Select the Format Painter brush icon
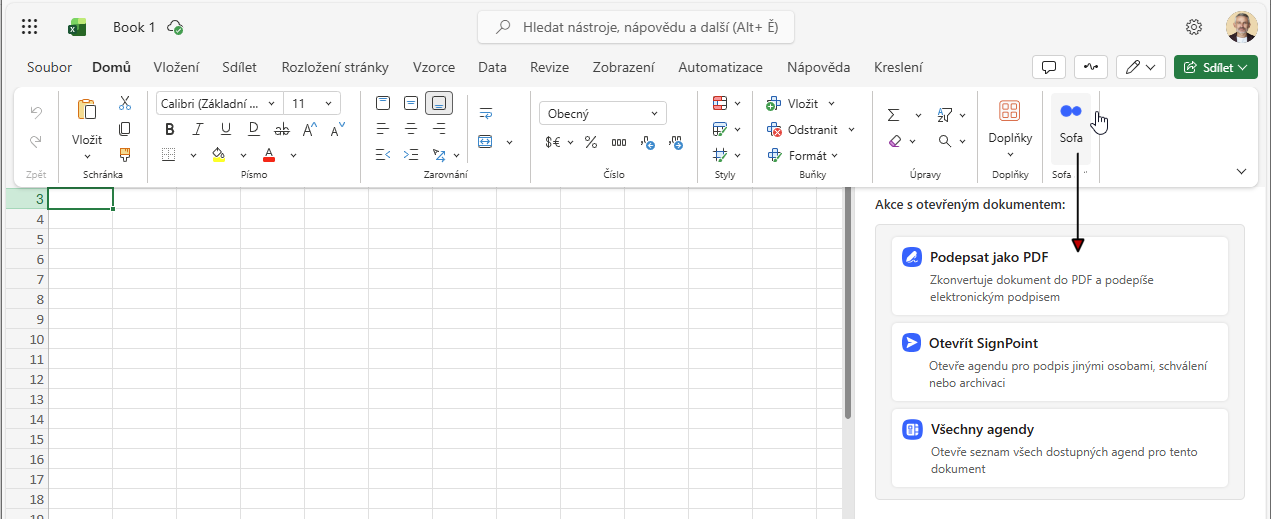 tap(125, 154)
